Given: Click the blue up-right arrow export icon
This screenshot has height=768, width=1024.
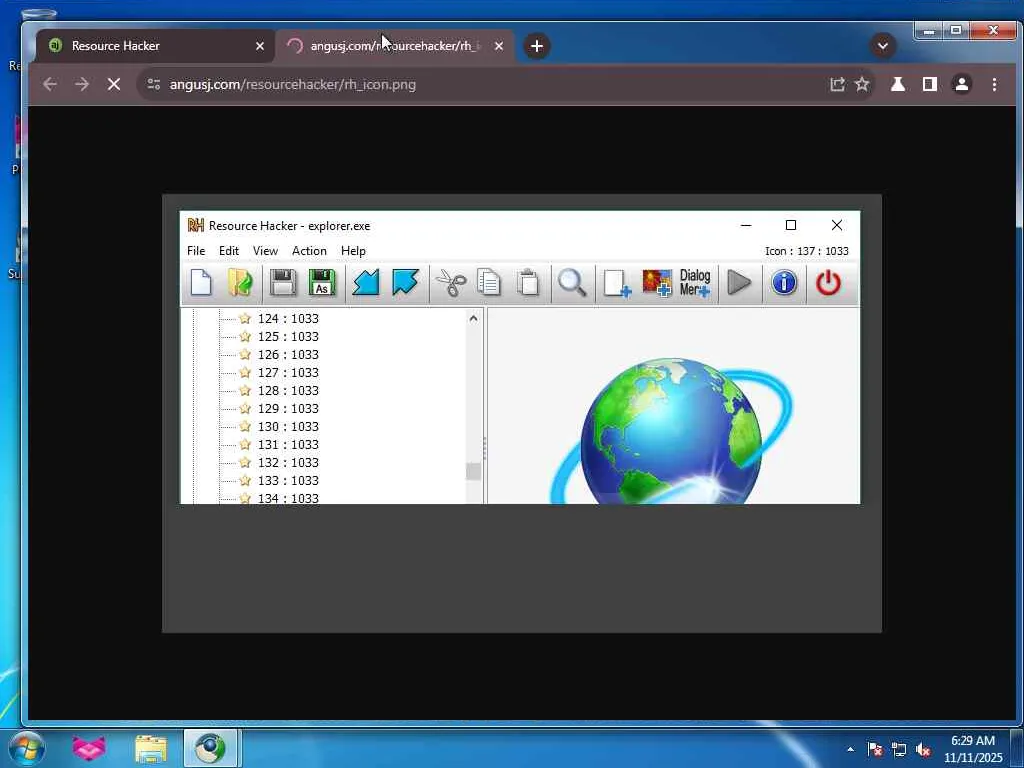Looking at the screenshot, I should 405,283.
